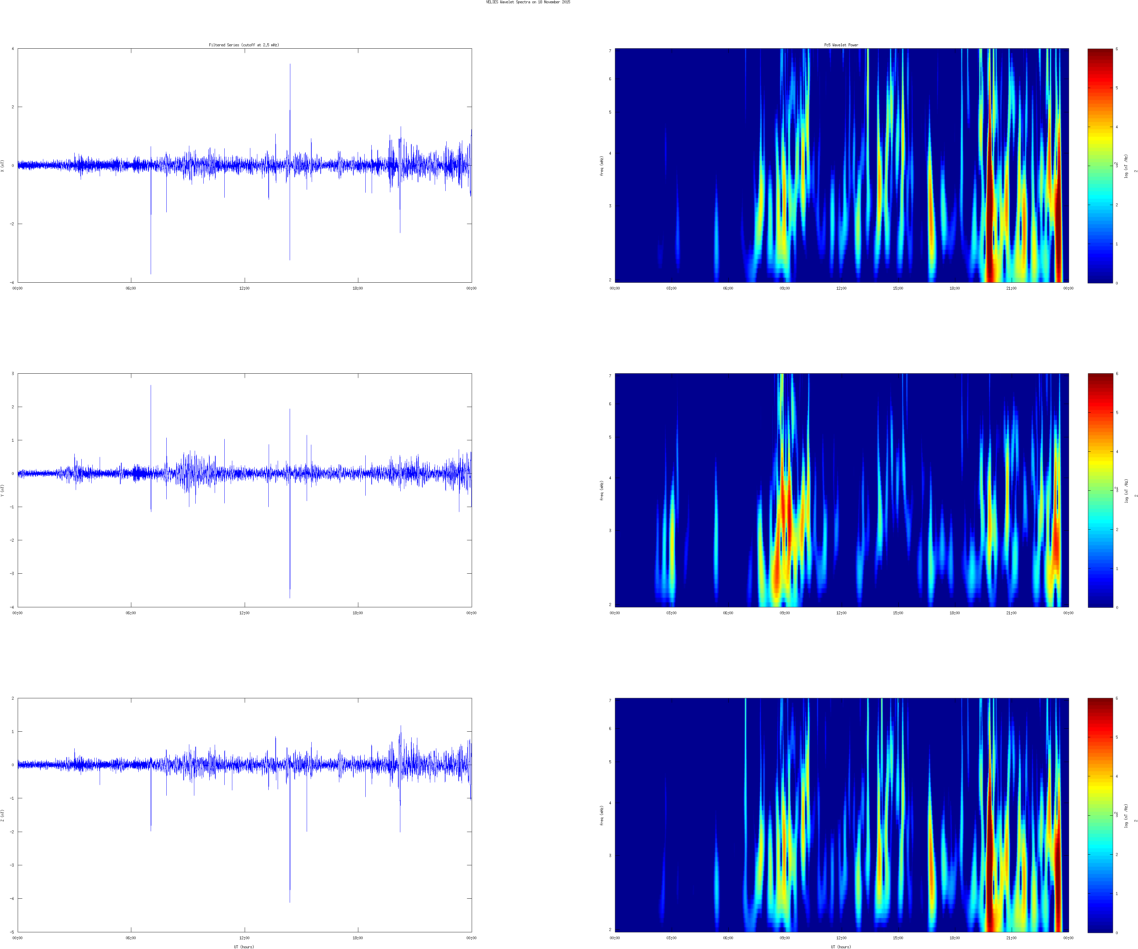
Task: Click the Z component wavelet power spectrogram
Action: (842, 816)
